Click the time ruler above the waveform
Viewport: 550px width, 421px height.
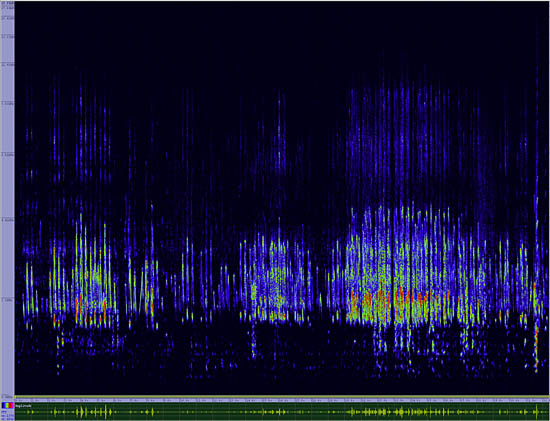coord(282,400)
